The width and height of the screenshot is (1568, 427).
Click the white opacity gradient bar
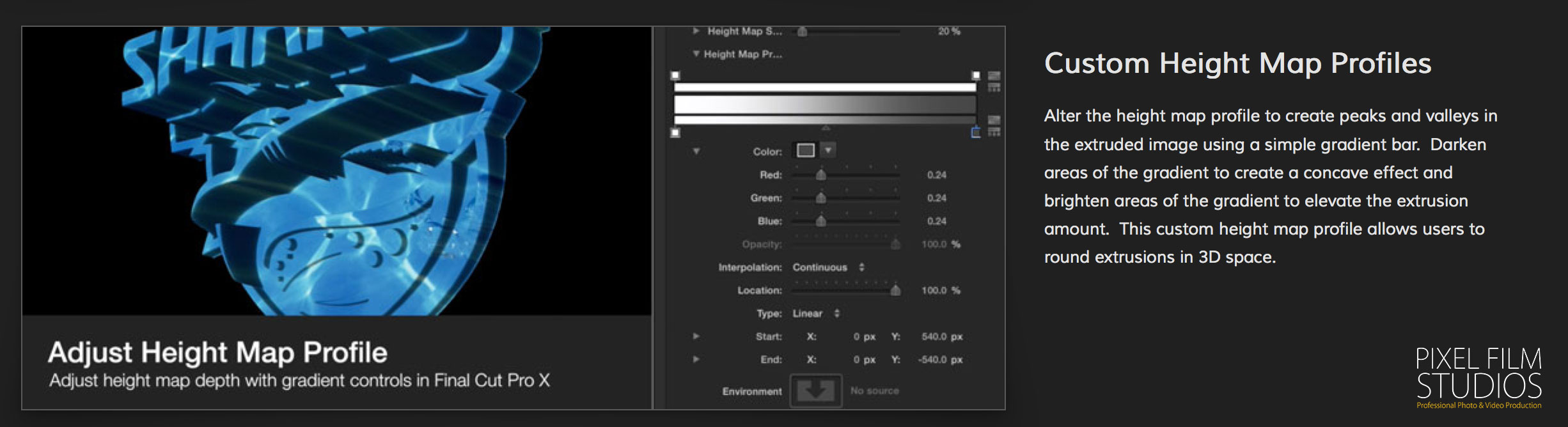825,87
